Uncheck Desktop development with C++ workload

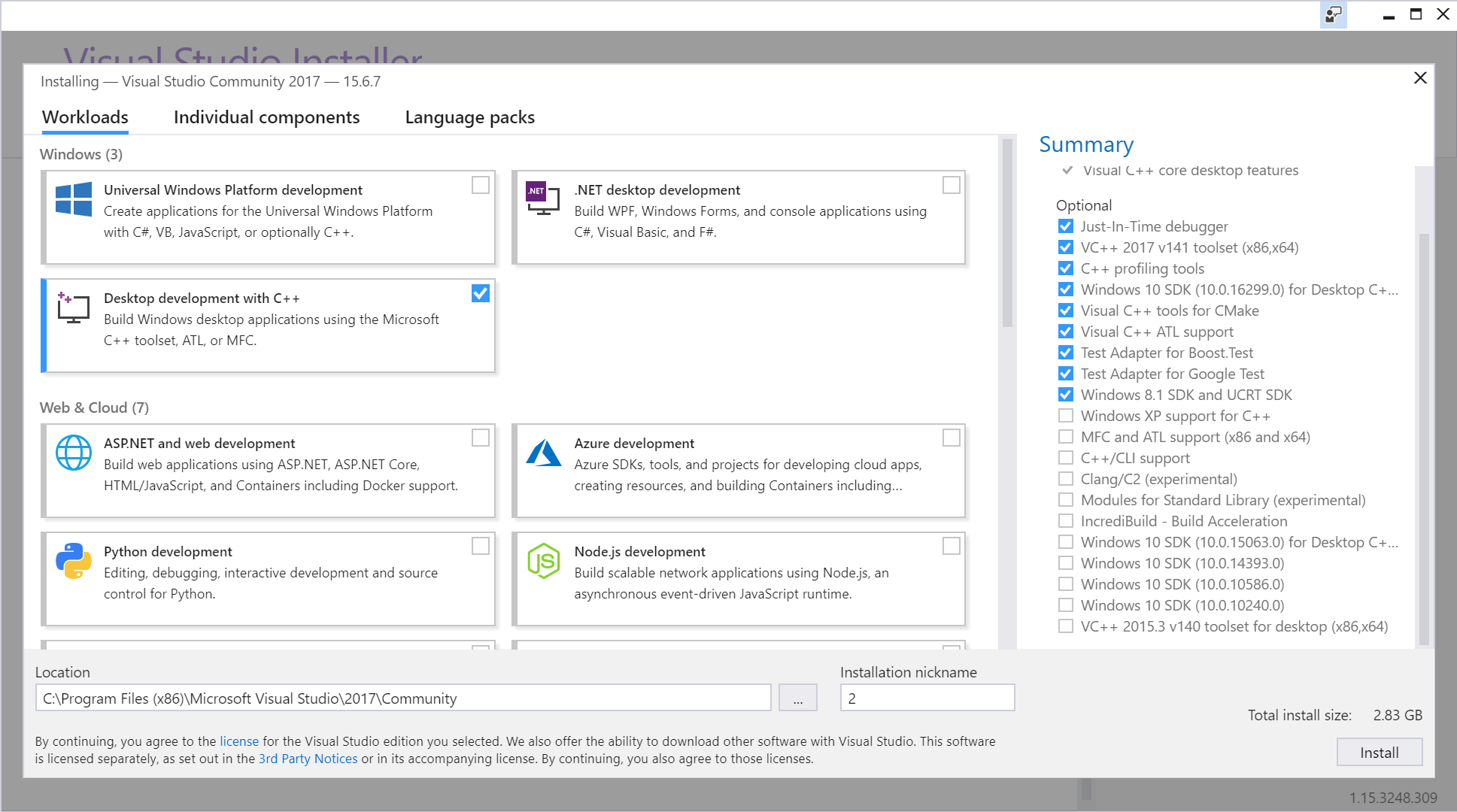(x=481, y=293)
